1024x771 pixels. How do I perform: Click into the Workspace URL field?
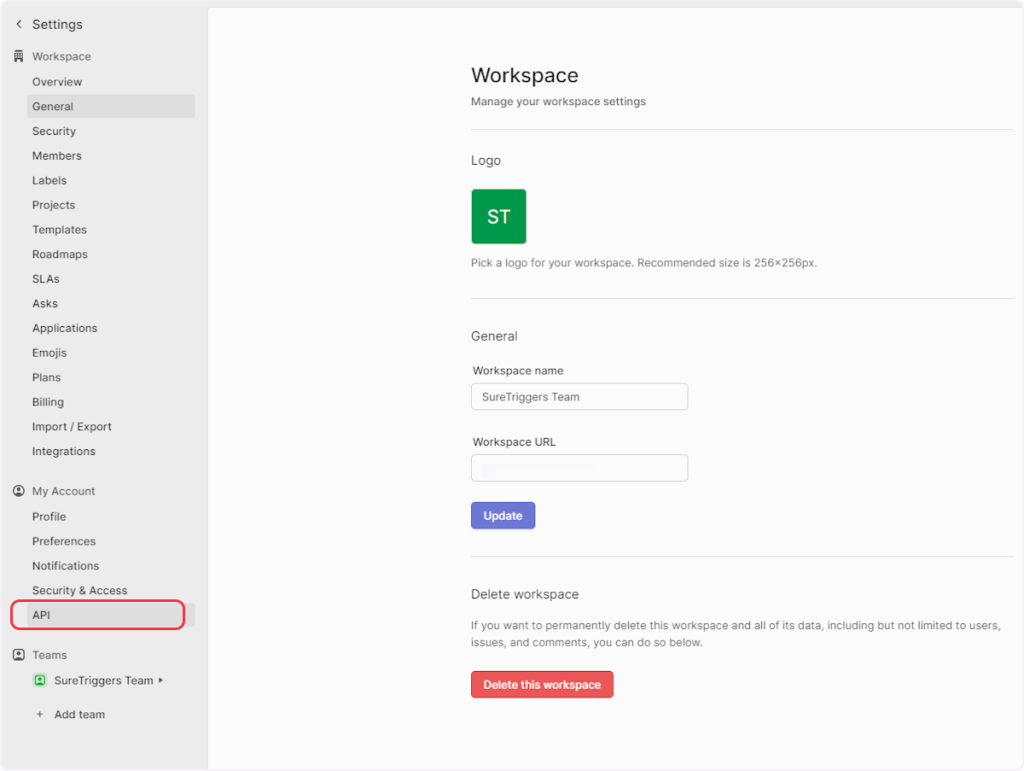pyautogui.click(x=579, y=468)
